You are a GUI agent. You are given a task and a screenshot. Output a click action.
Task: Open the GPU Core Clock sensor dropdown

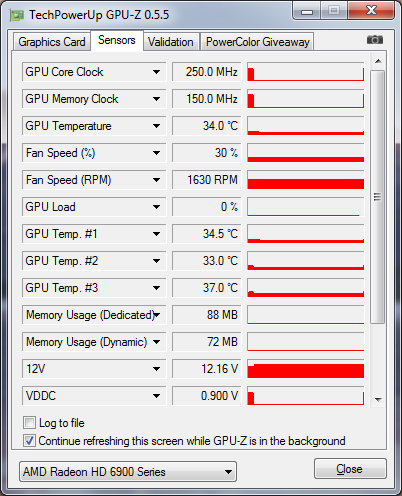(156, 72)
